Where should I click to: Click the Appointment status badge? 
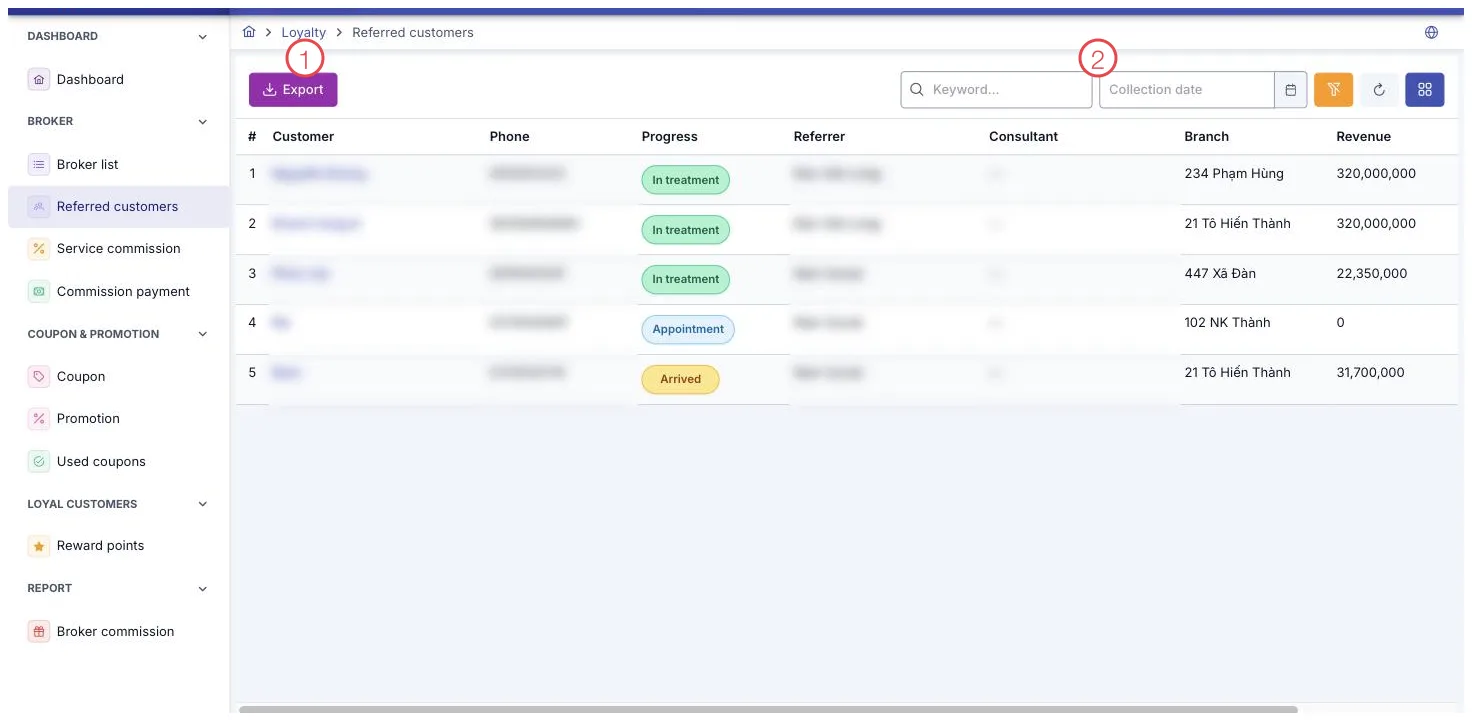pyautogui.click(x=688, y=329)
